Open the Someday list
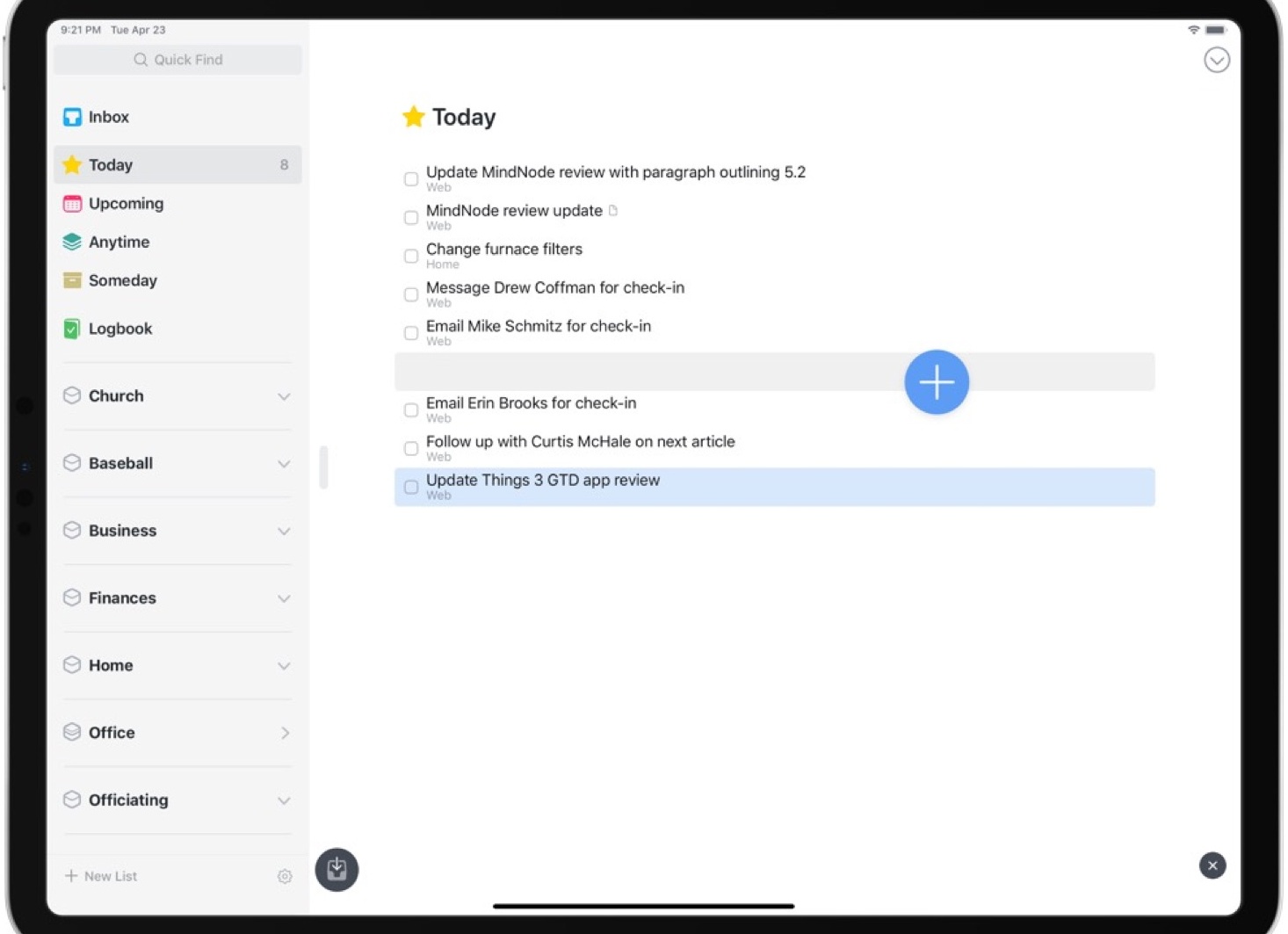 (122, 280)
